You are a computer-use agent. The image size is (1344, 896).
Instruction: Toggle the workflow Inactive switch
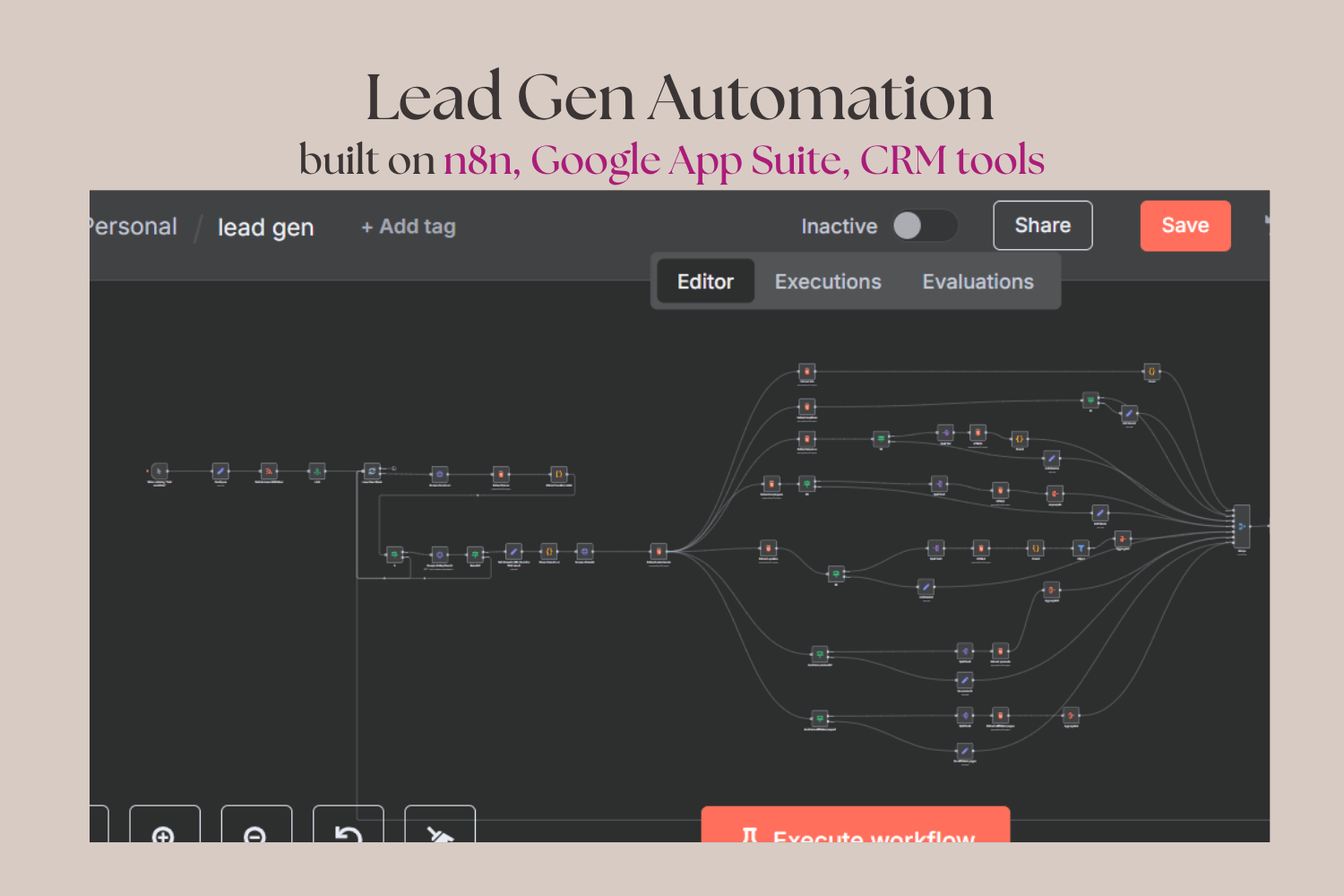924,226
